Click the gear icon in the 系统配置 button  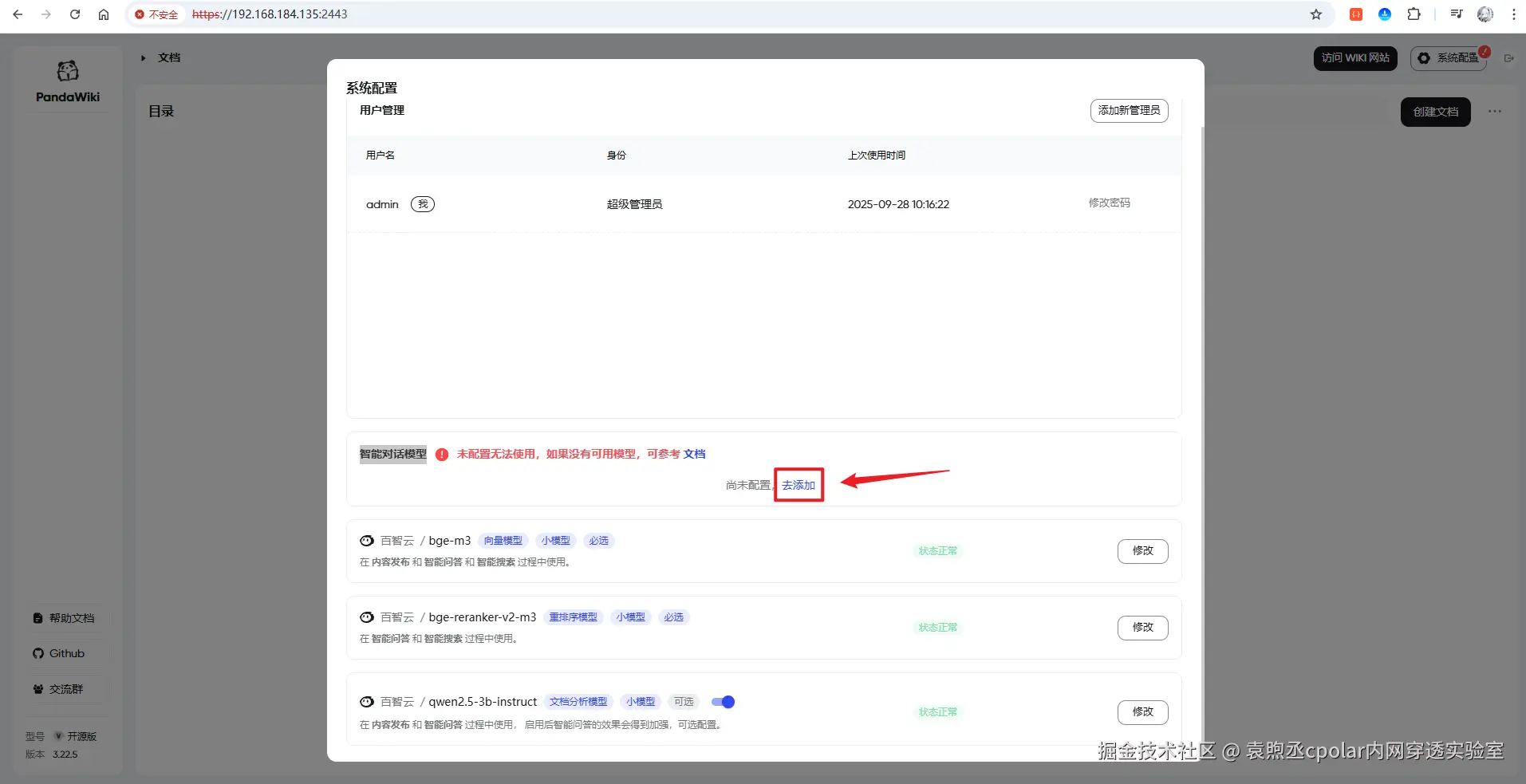click(x=1424, y=58)
